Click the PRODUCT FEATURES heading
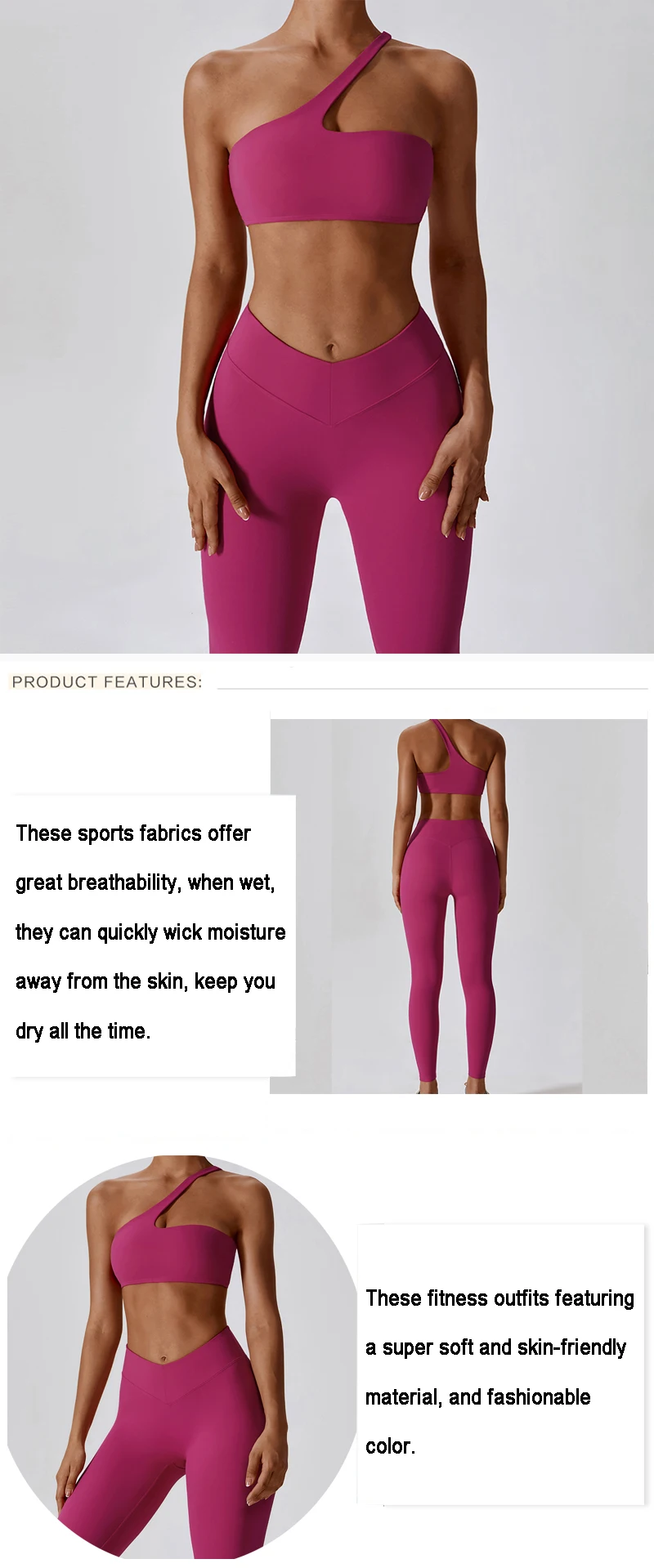The width and height of the screenshot is (654, 1568). pos(107,681)
